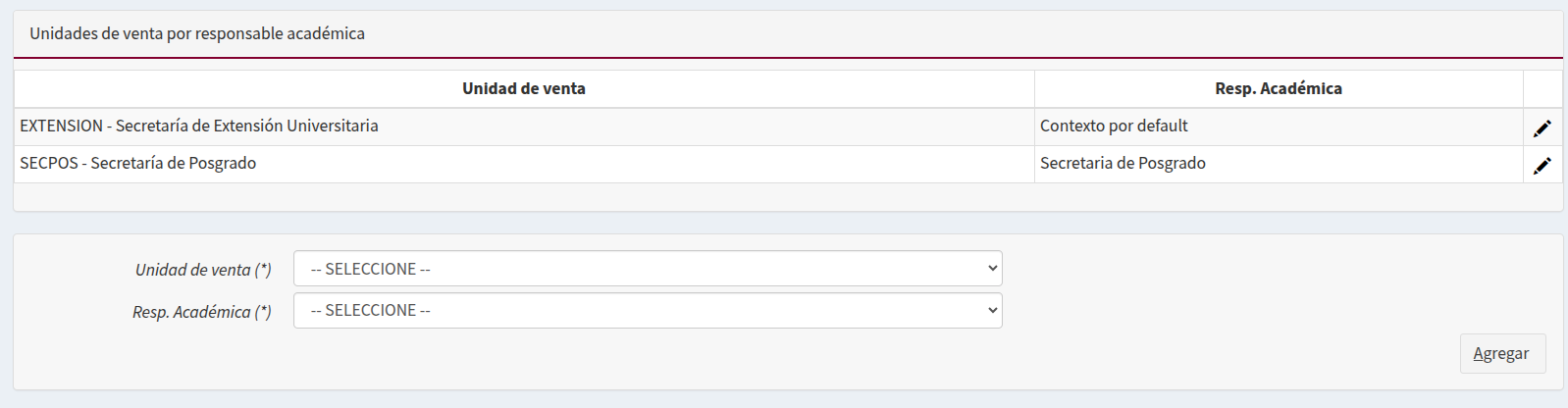The width and height of the screenshot is (1568, 408).
Task: Click the panel title about unidades de venta
Action: click(197, 34)
